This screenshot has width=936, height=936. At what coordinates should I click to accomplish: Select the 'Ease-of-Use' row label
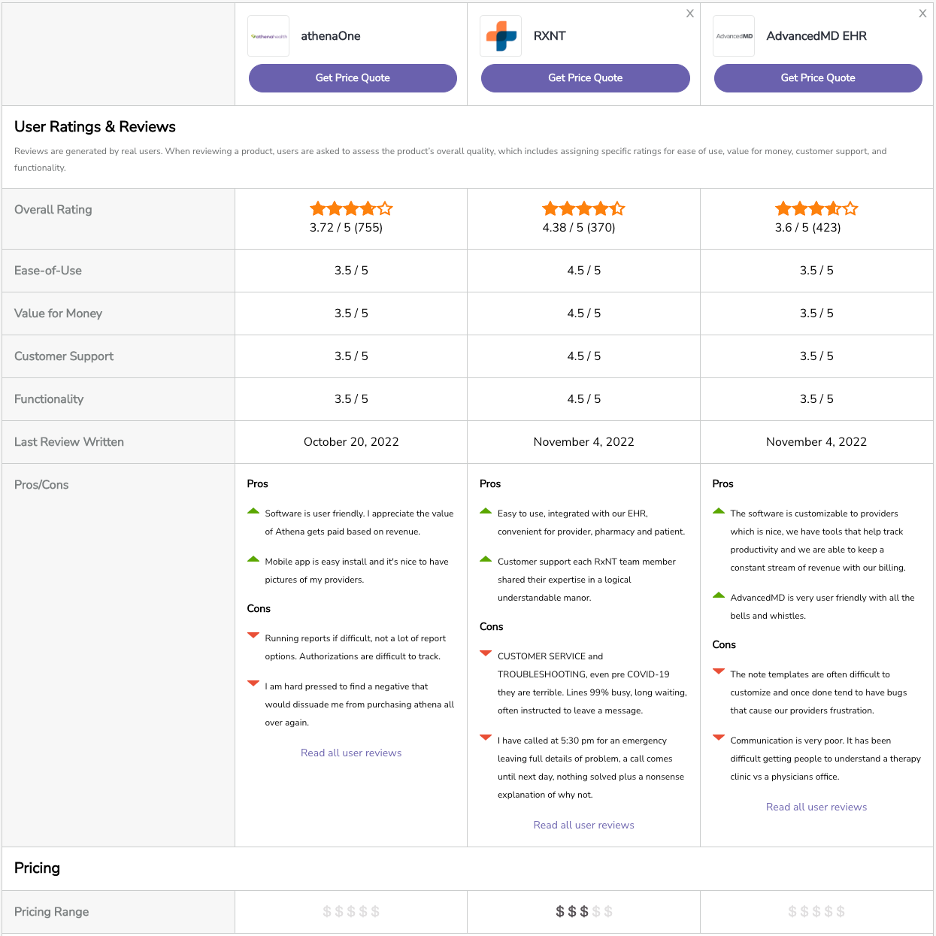pos(48,270)
